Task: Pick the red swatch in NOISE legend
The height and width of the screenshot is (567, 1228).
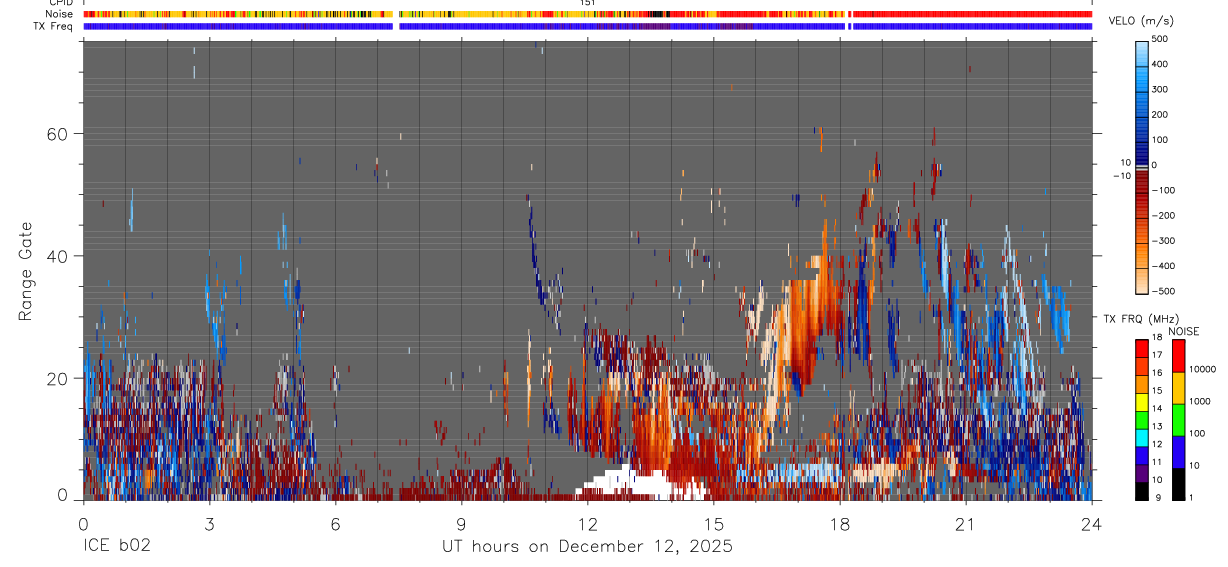Action: point(1179,356)
